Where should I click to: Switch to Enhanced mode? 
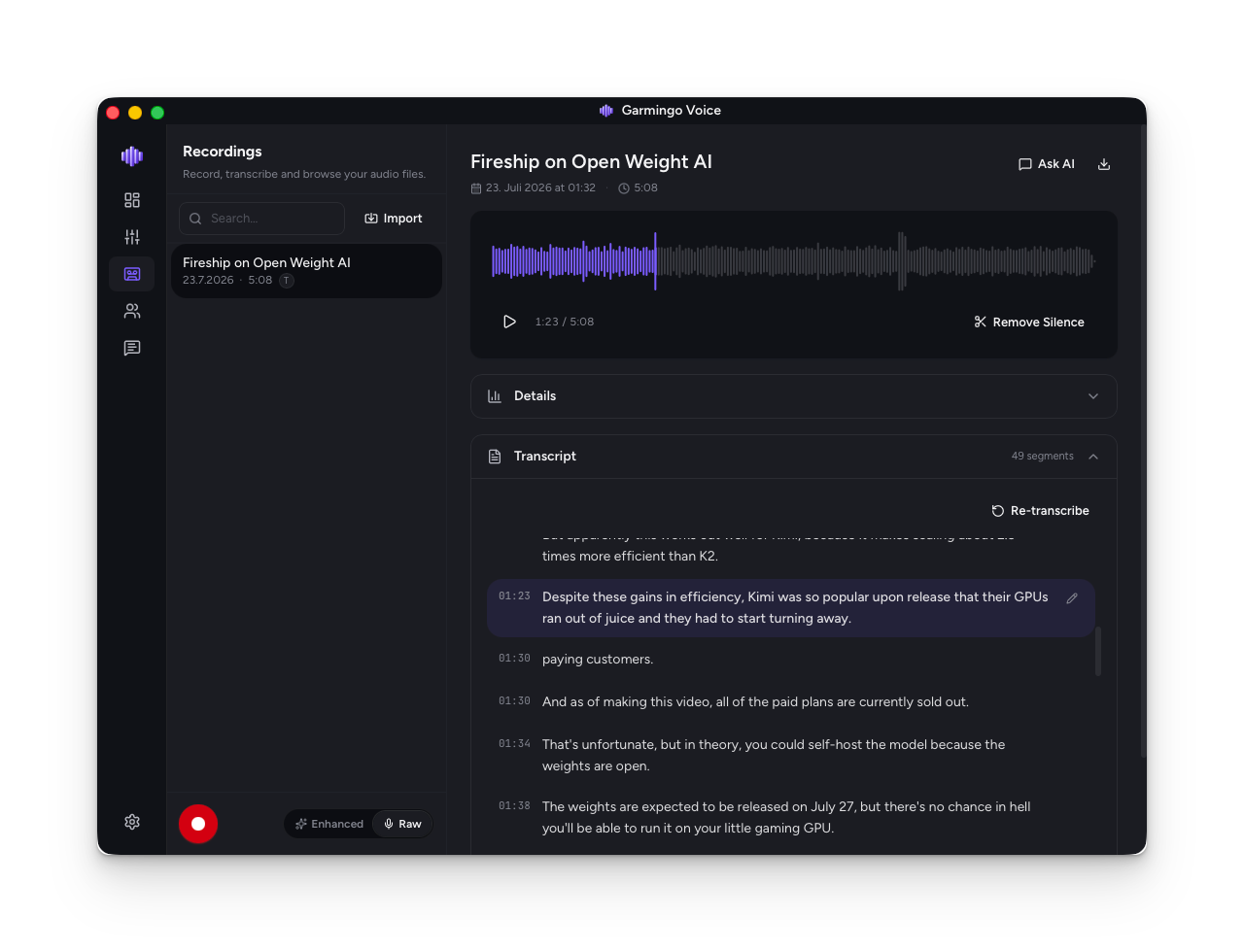tap(329, 824)
